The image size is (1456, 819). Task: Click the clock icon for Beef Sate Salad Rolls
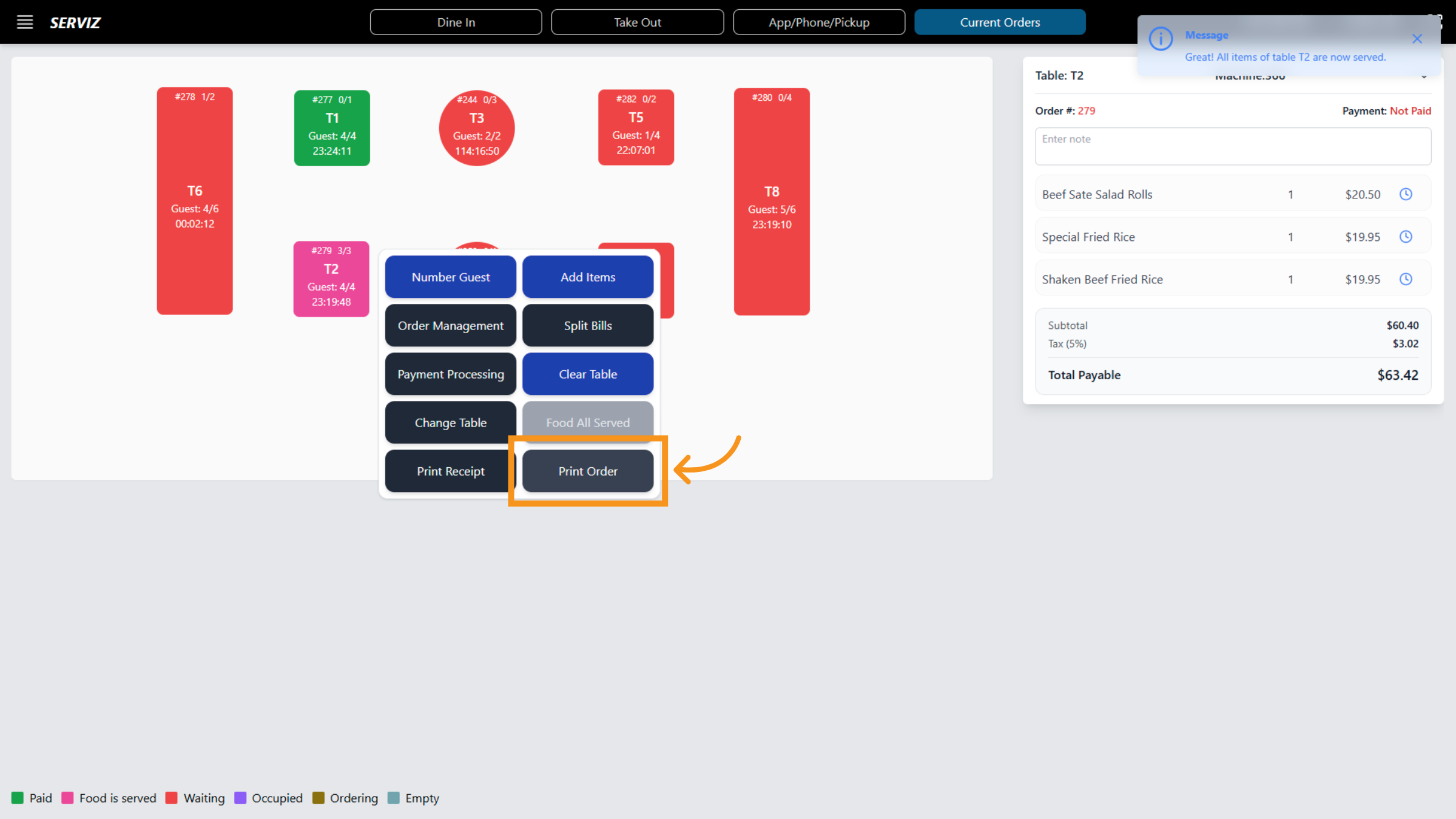click(x=1406, y=194)
